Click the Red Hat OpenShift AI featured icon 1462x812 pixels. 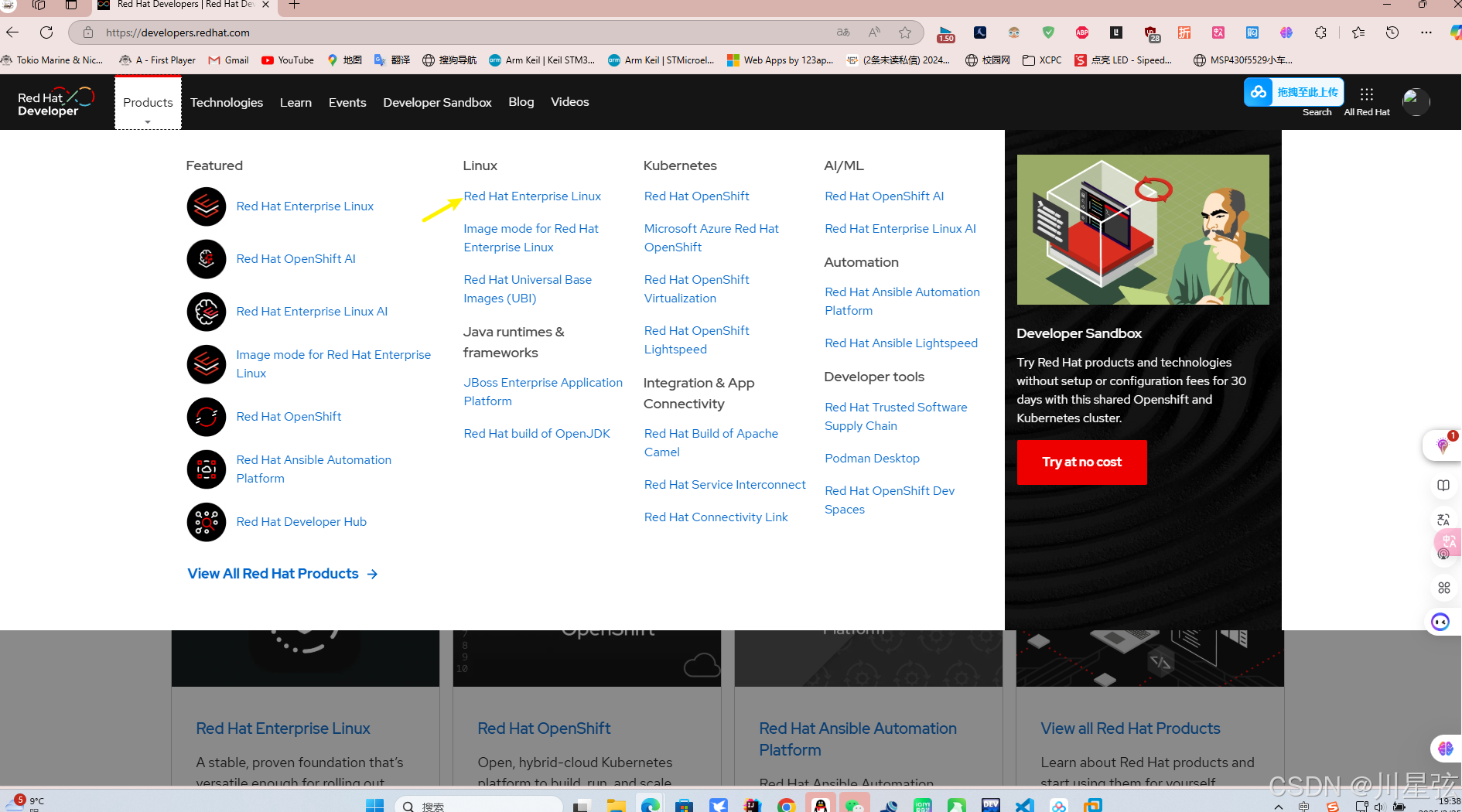pyautogui.click(x=207, y=259)
